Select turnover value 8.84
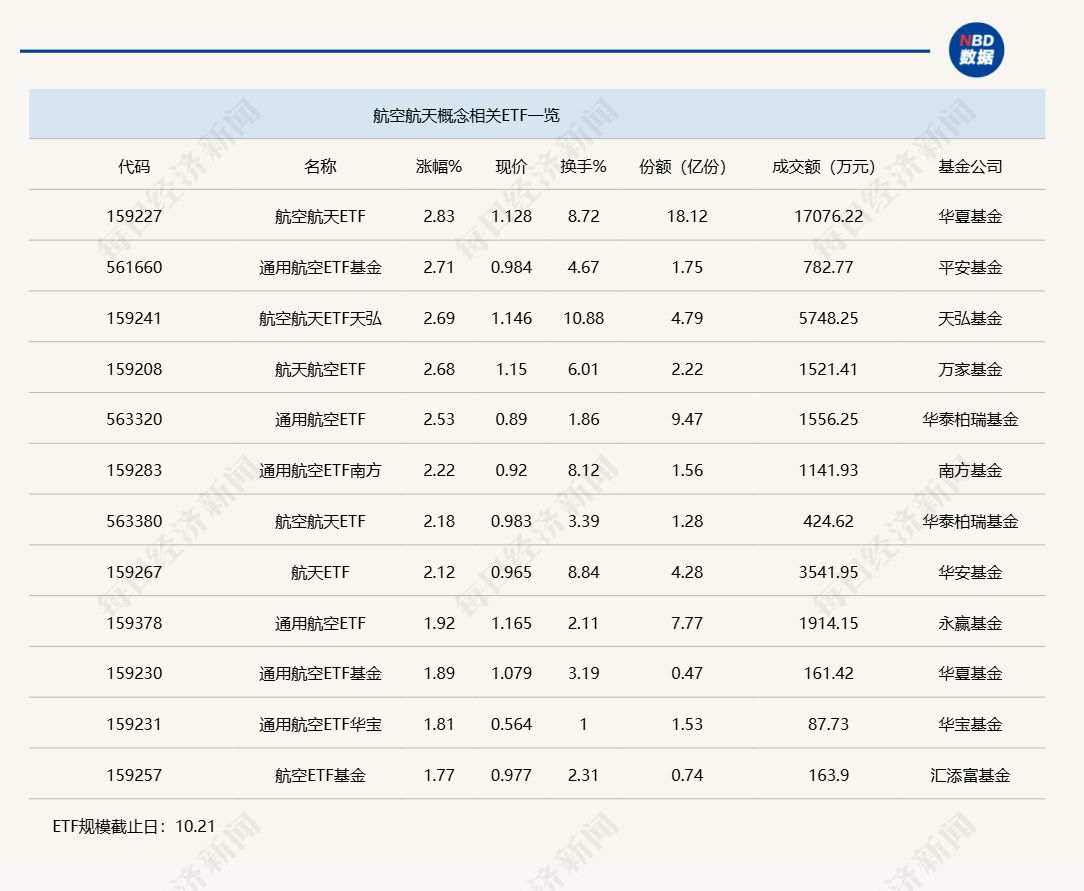 coord(583,572)
